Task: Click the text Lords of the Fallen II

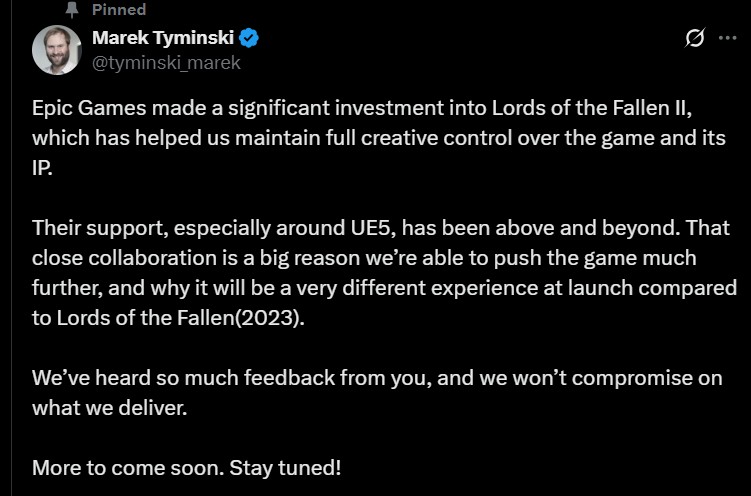Action: click(x=591, y=108)
